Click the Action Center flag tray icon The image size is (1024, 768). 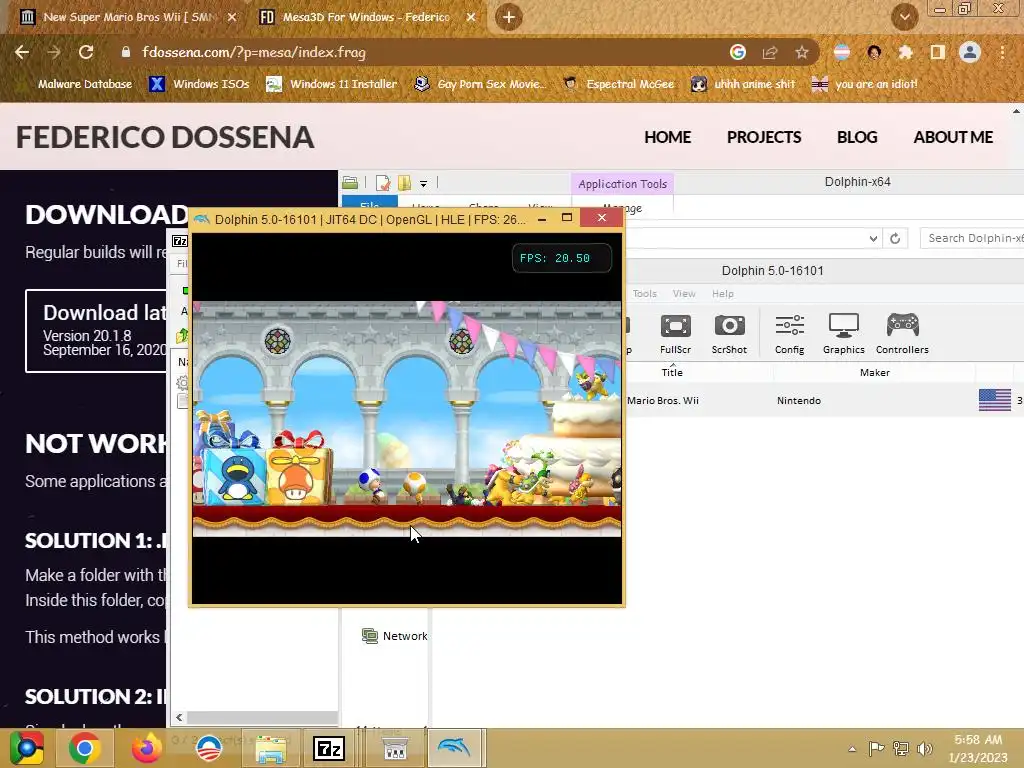pos(876,748)
